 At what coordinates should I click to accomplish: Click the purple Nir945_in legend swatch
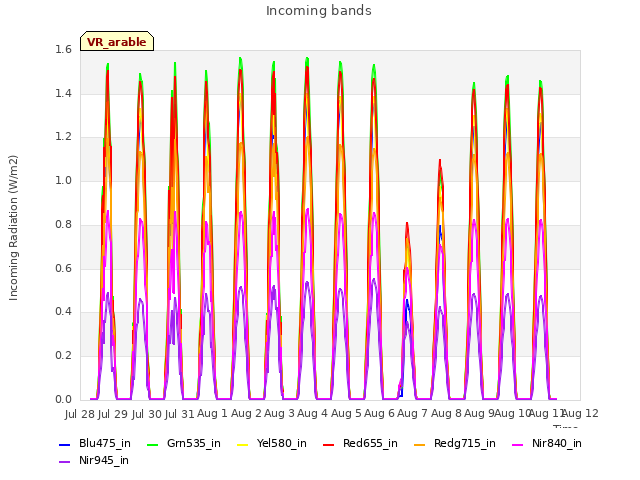click(x=64, y=462)
